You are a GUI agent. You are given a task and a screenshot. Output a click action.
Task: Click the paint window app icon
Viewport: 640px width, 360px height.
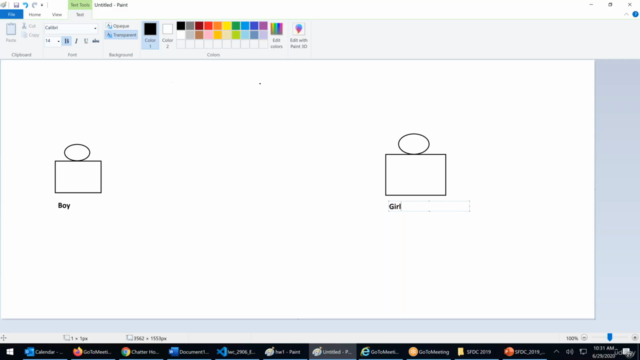(x=4, y=5)
